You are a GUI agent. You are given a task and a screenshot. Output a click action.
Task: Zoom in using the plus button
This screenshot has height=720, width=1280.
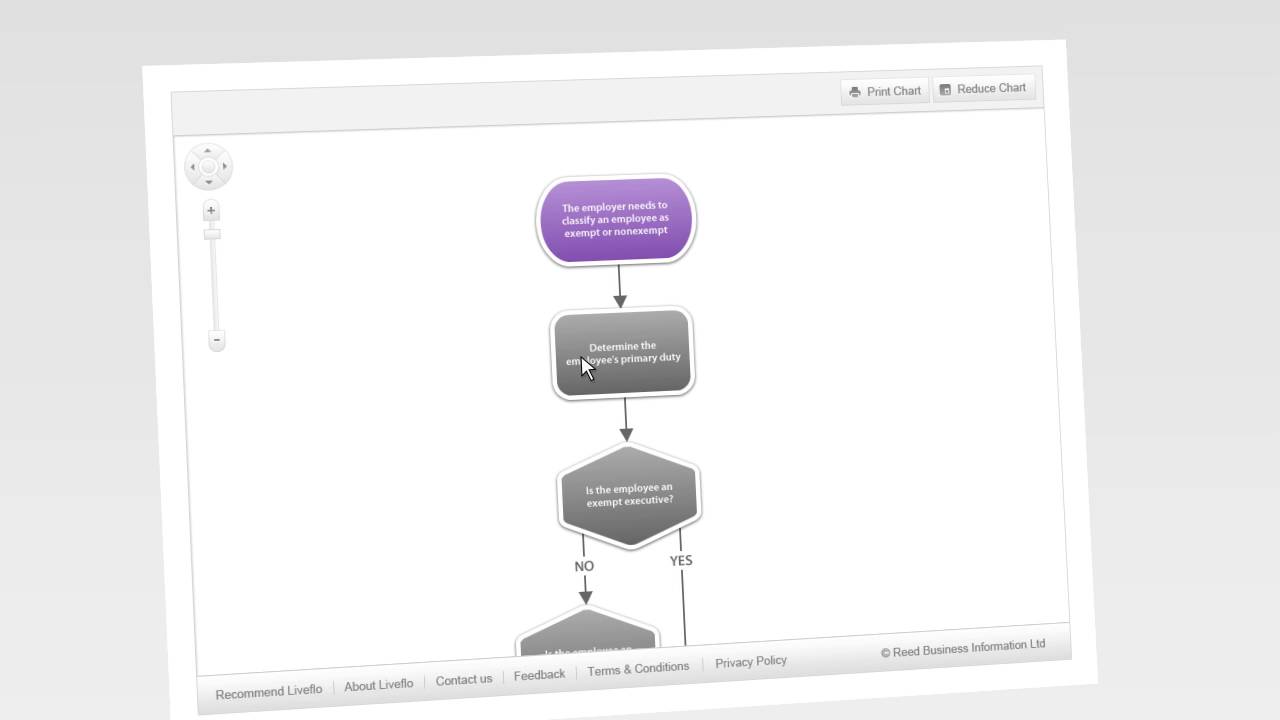pyautogui.click(x=211, y=210)
